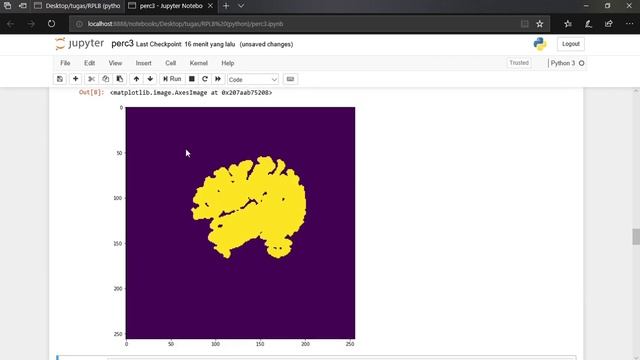Click the Last Checkpoint status text
640x360 pixels.
pyautogui.click(x=185, y=44)
